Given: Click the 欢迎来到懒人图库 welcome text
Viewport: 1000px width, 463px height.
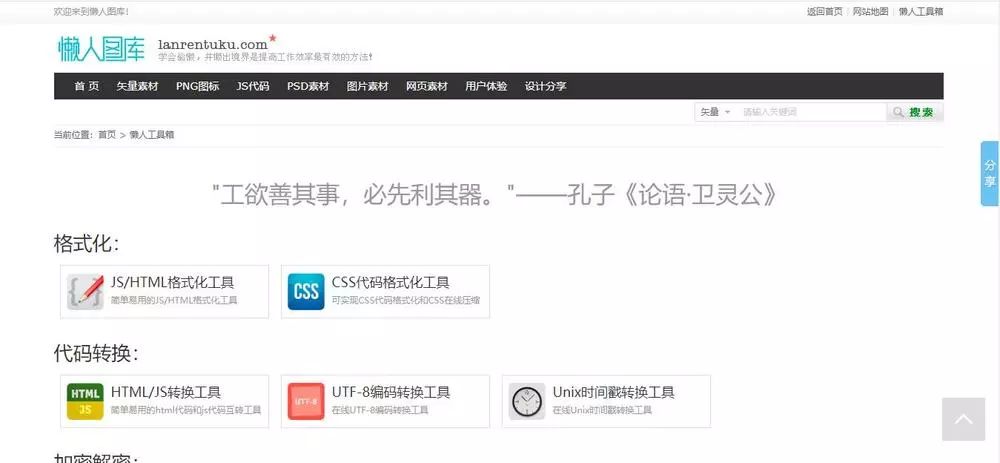Looking at the screenshot, I should [92, 11].
